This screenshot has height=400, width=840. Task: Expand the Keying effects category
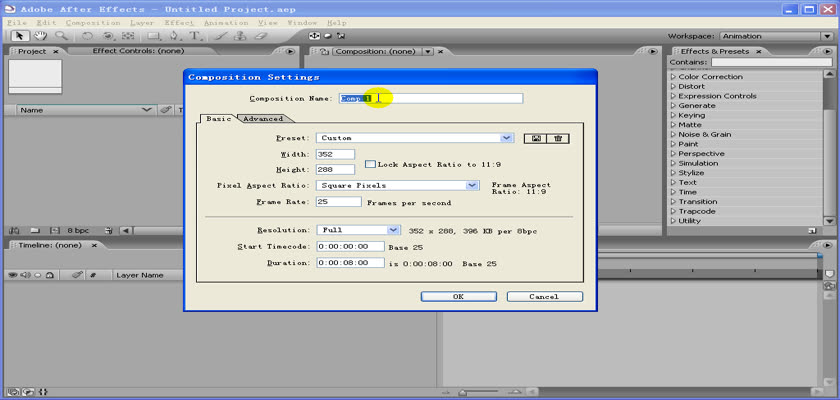[673, 115]
